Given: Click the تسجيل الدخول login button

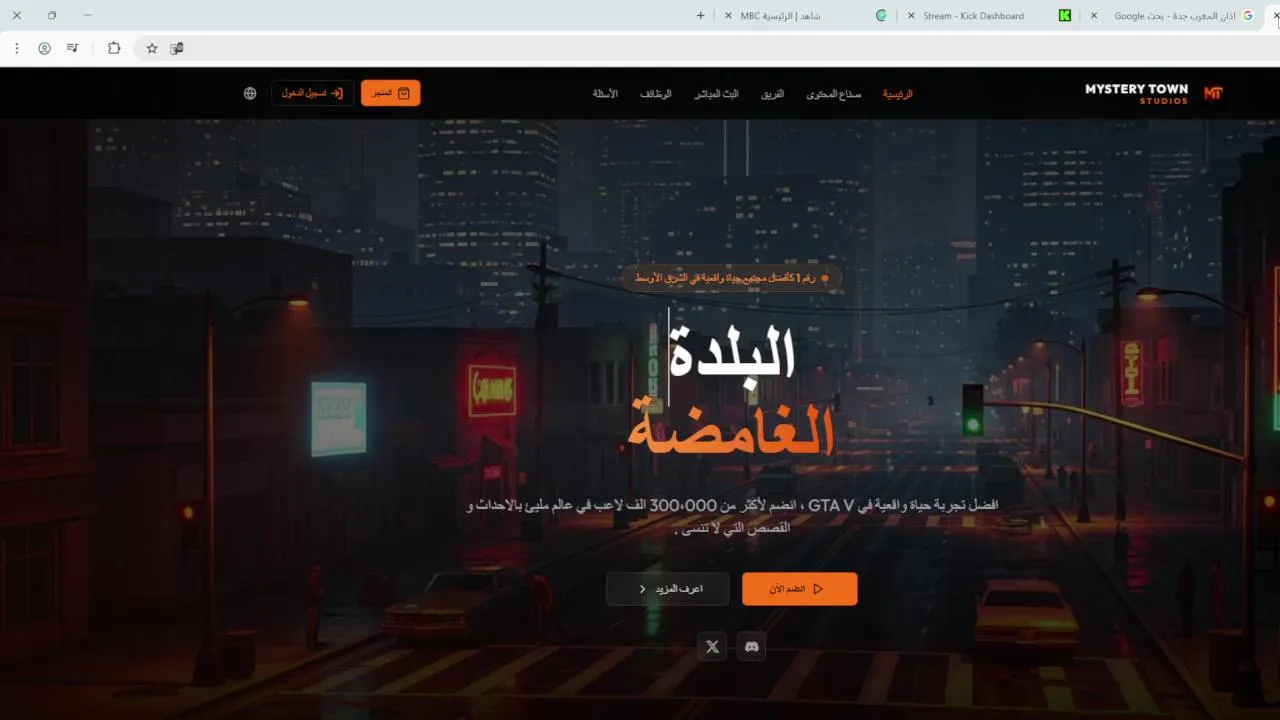Looking at the screenshot, I should point(313,93).
